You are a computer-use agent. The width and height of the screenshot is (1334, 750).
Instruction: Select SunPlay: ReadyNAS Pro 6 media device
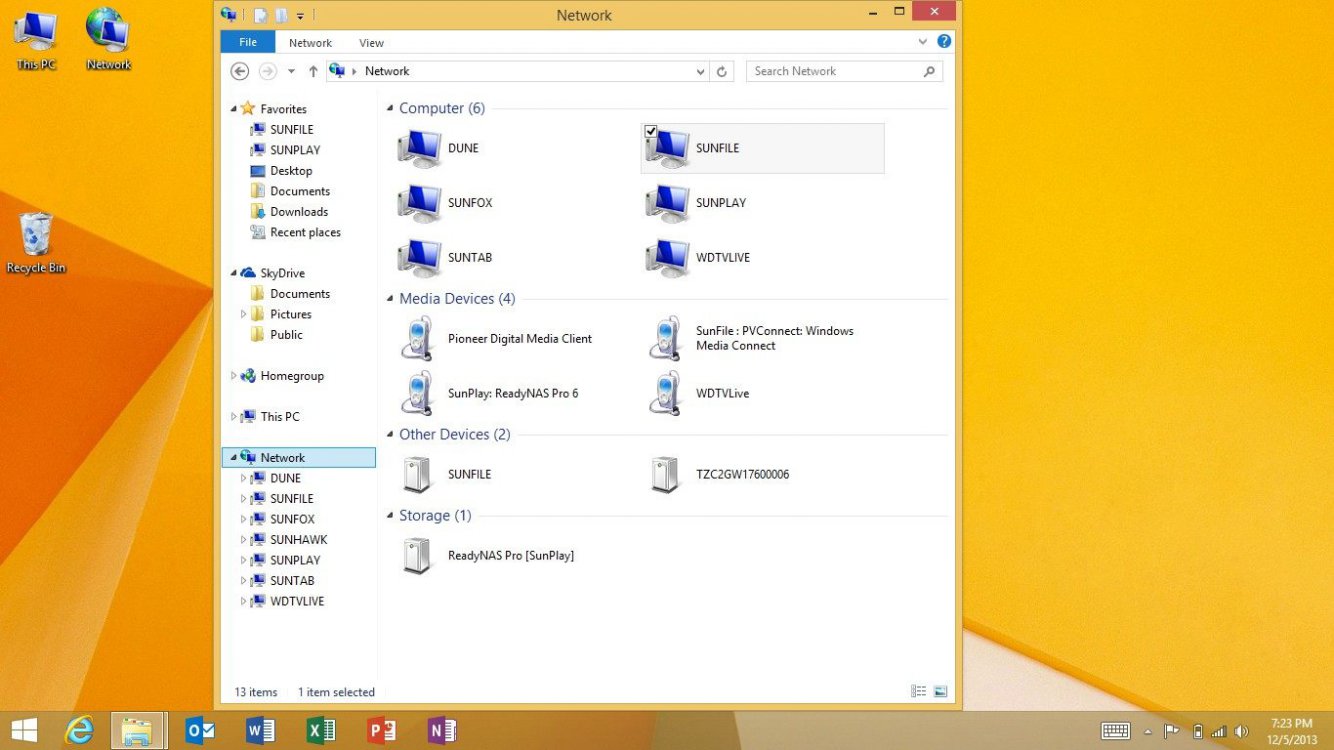489,394
